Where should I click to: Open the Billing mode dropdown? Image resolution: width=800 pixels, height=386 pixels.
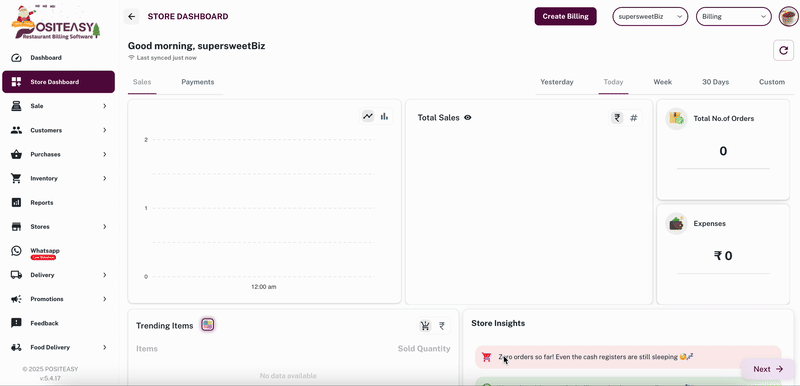pos(734,16)
